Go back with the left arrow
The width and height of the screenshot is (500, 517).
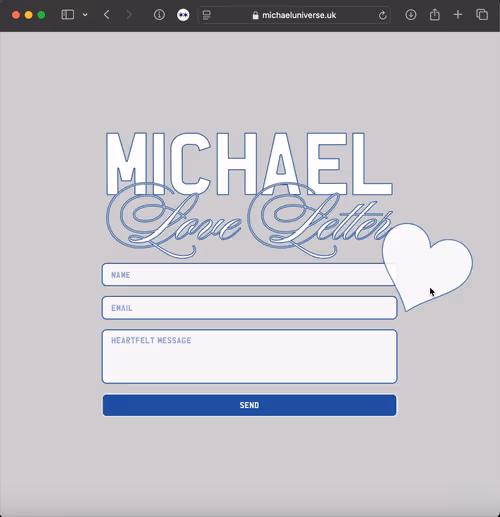[x=107, y=15]
